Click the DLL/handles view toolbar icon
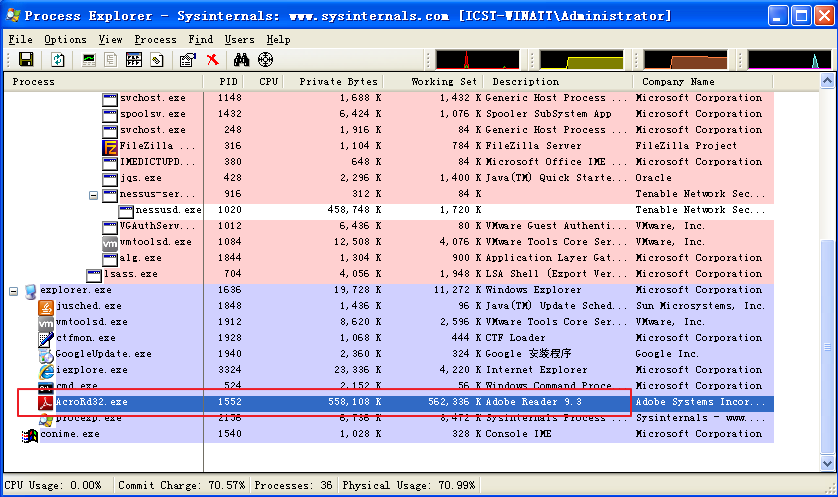 (157, 59)
